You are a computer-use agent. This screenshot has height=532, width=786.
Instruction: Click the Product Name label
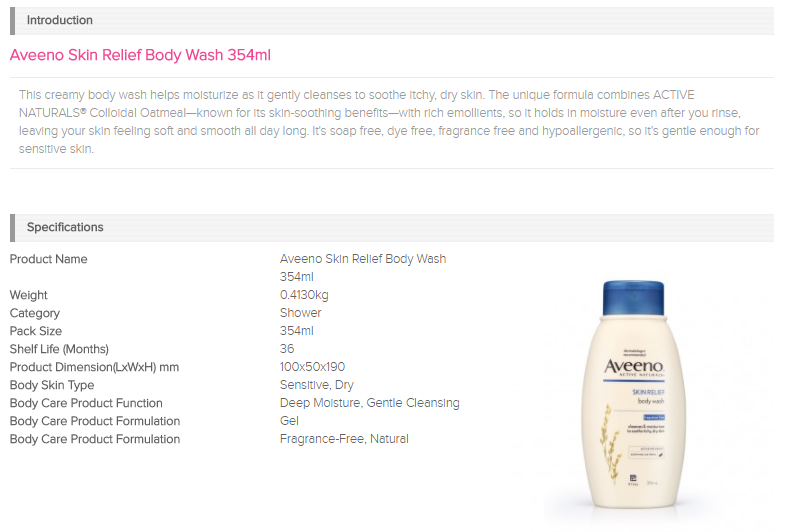coord(49,259)
